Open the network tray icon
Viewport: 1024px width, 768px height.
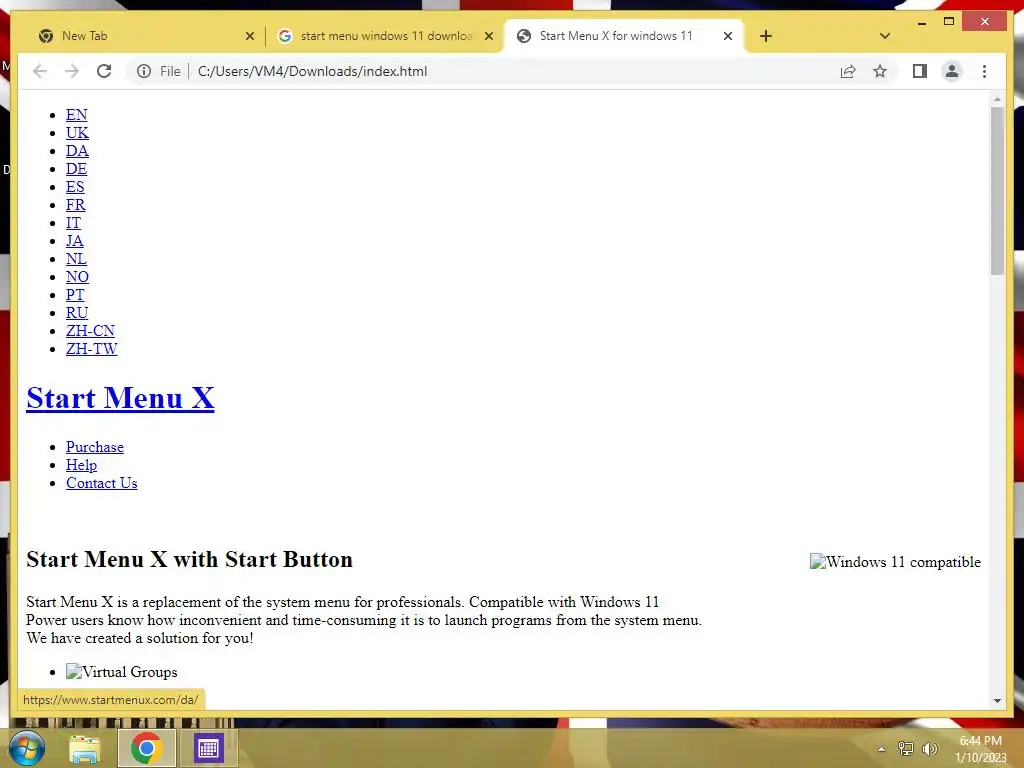pos(905,749)
